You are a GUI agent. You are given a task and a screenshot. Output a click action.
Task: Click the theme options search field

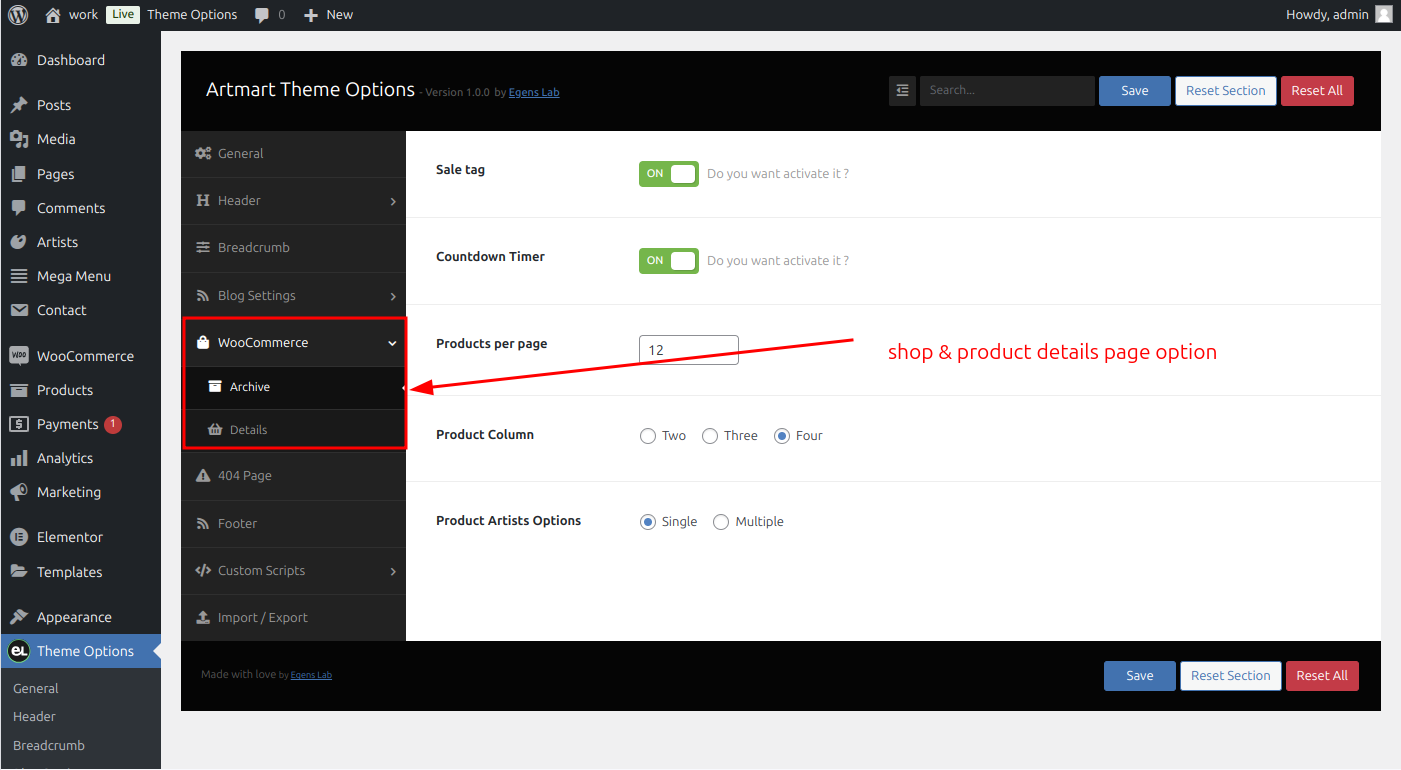pyautogui.click(x=1007, y=90)
